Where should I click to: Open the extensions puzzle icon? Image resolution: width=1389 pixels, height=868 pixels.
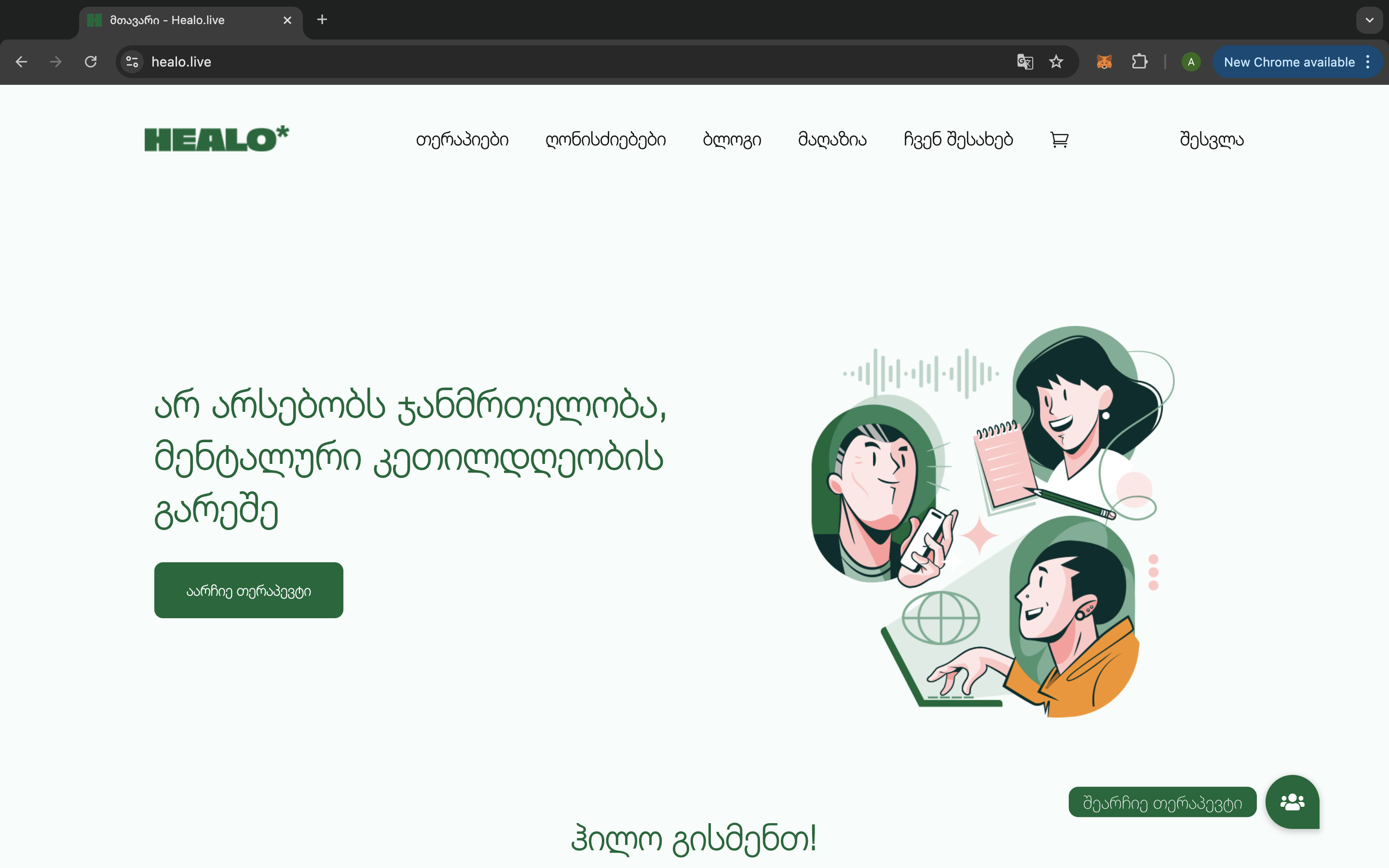point(1139,62)
